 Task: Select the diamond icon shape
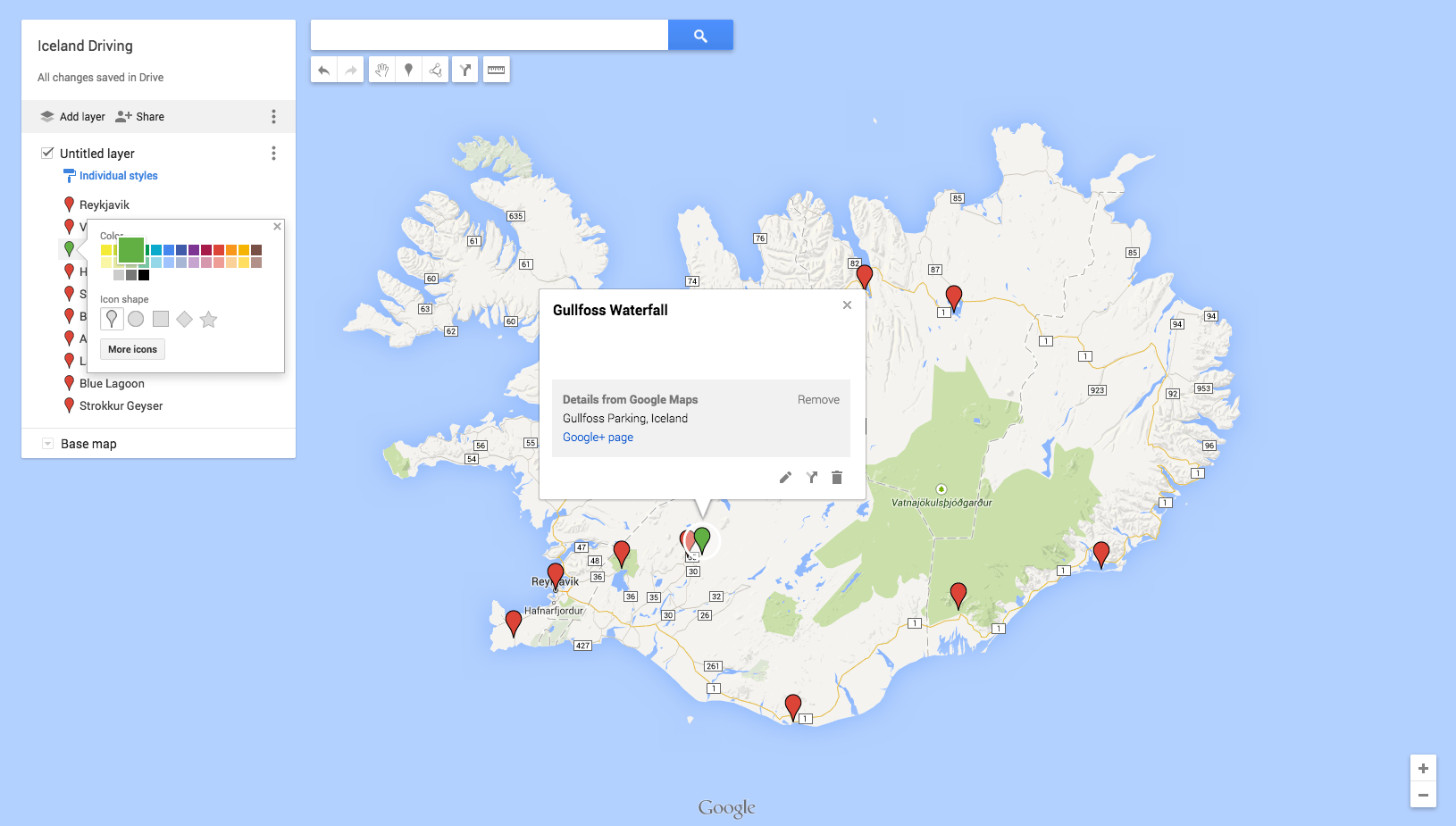(185, 319)
